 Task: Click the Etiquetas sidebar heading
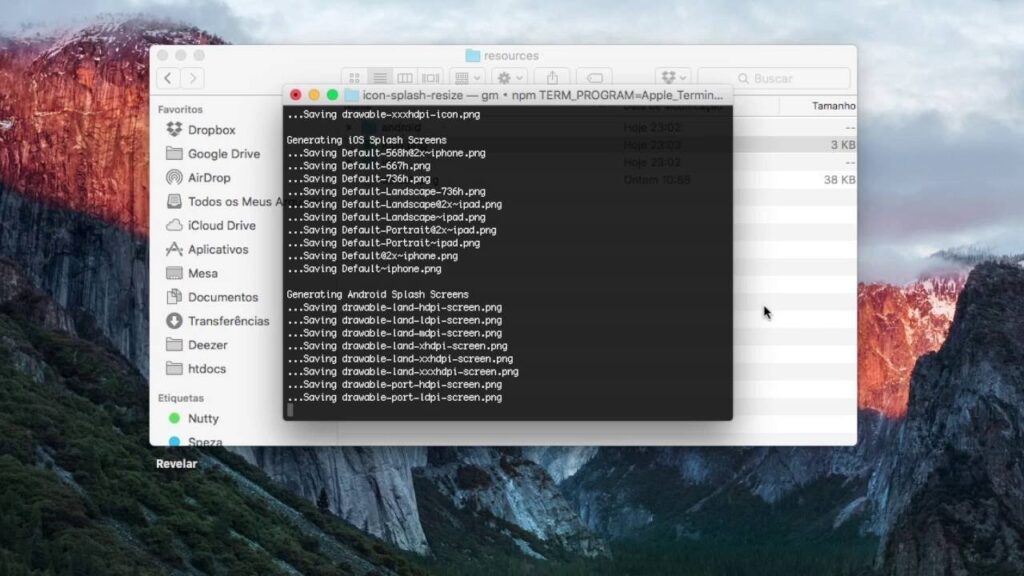[x=181, y=398]
